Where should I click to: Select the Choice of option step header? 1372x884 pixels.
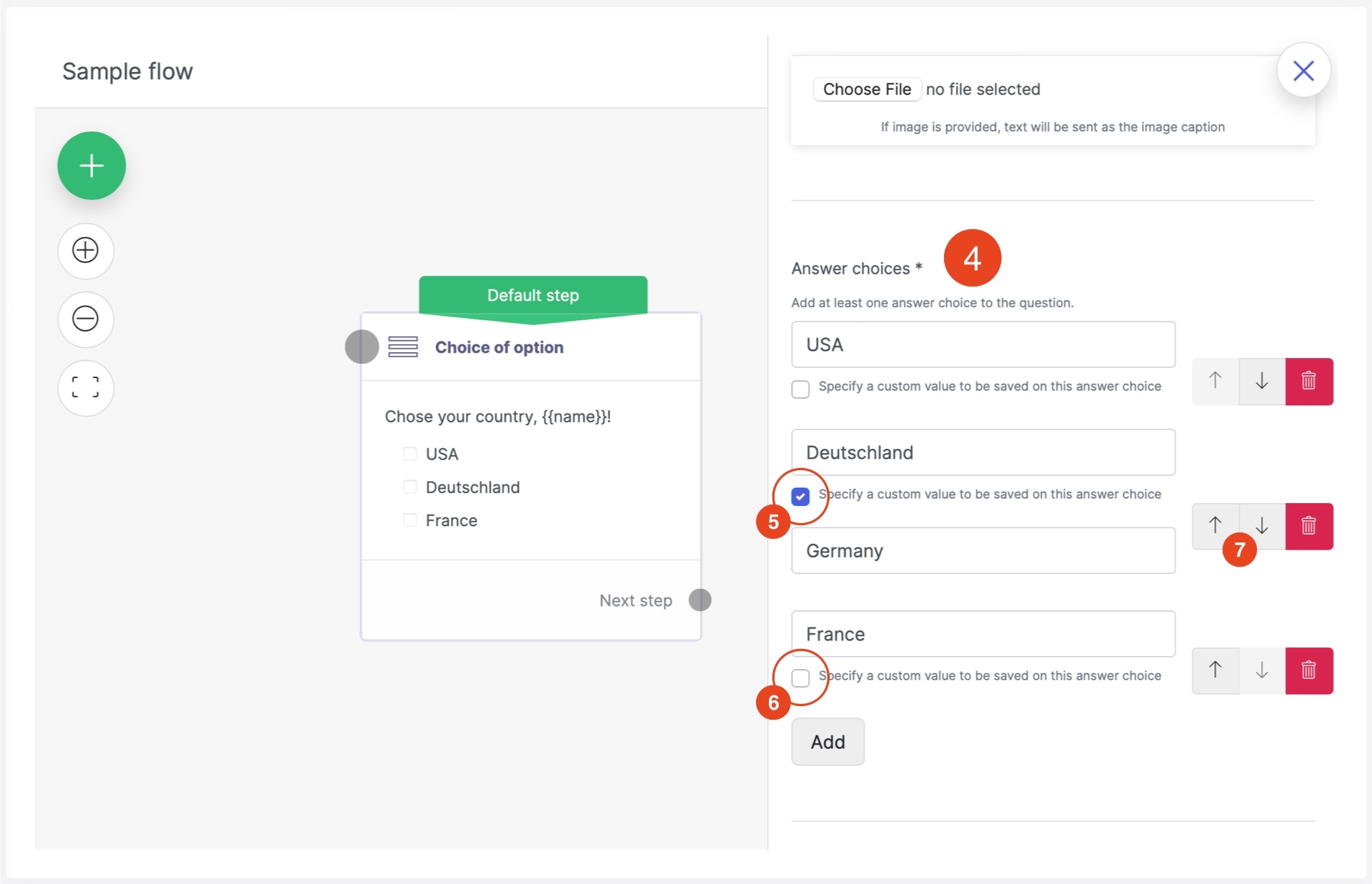point(499,347)
